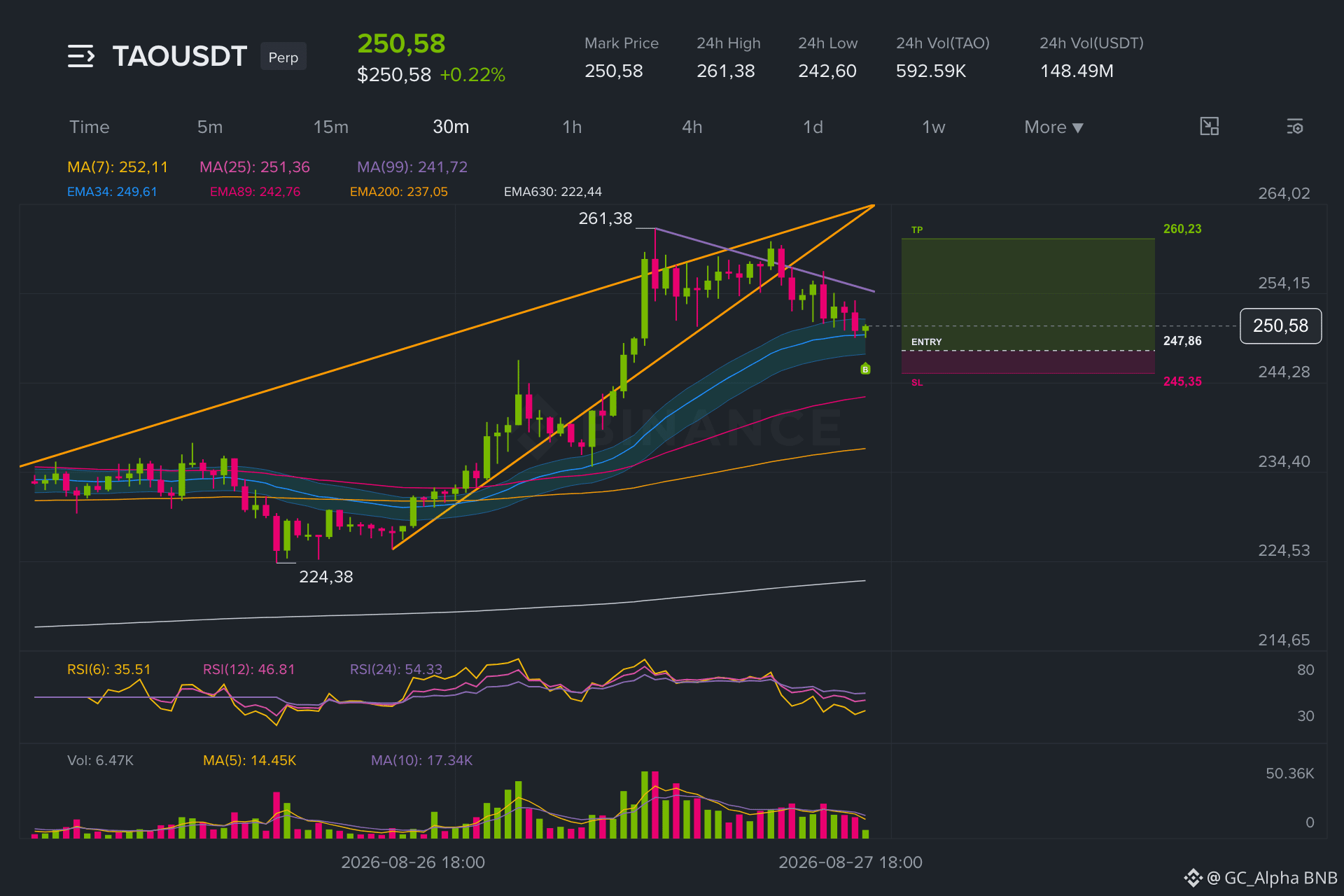
Task: Open the market list menu icon
Action: [x=81, y=56]
